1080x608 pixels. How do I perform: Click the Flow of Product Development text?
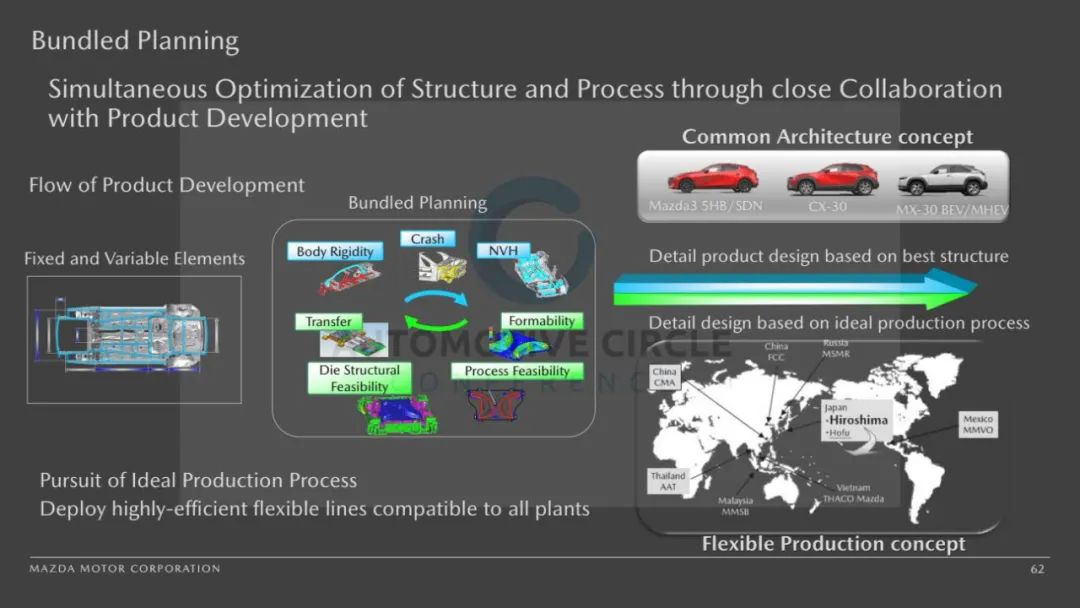point(167,185)
